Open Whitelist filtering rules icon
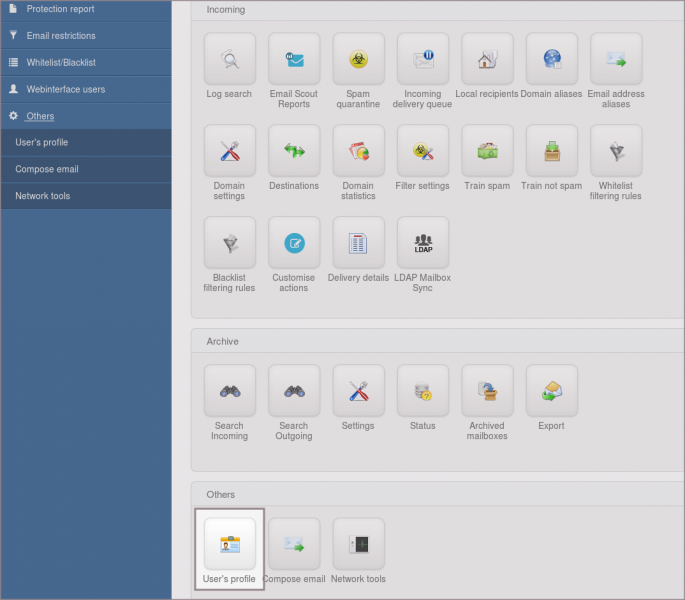Screen dimensions: 685x600 [615, 151]
